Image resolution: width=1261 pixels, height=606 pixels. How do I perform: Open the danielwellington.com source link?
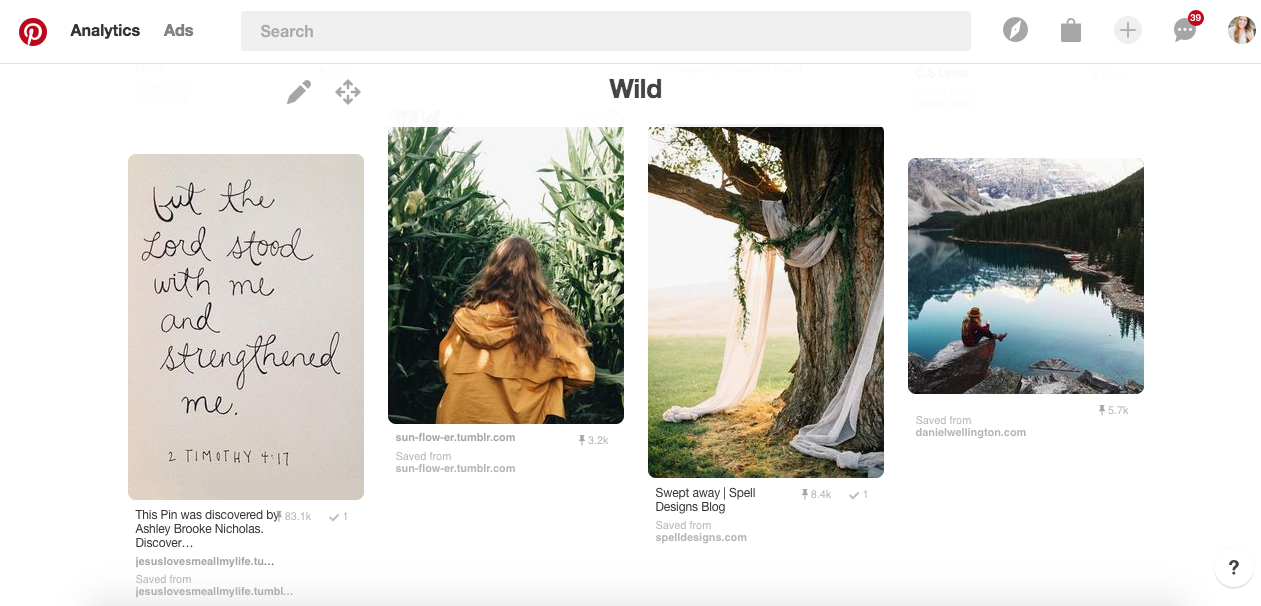tap(970, 432)
